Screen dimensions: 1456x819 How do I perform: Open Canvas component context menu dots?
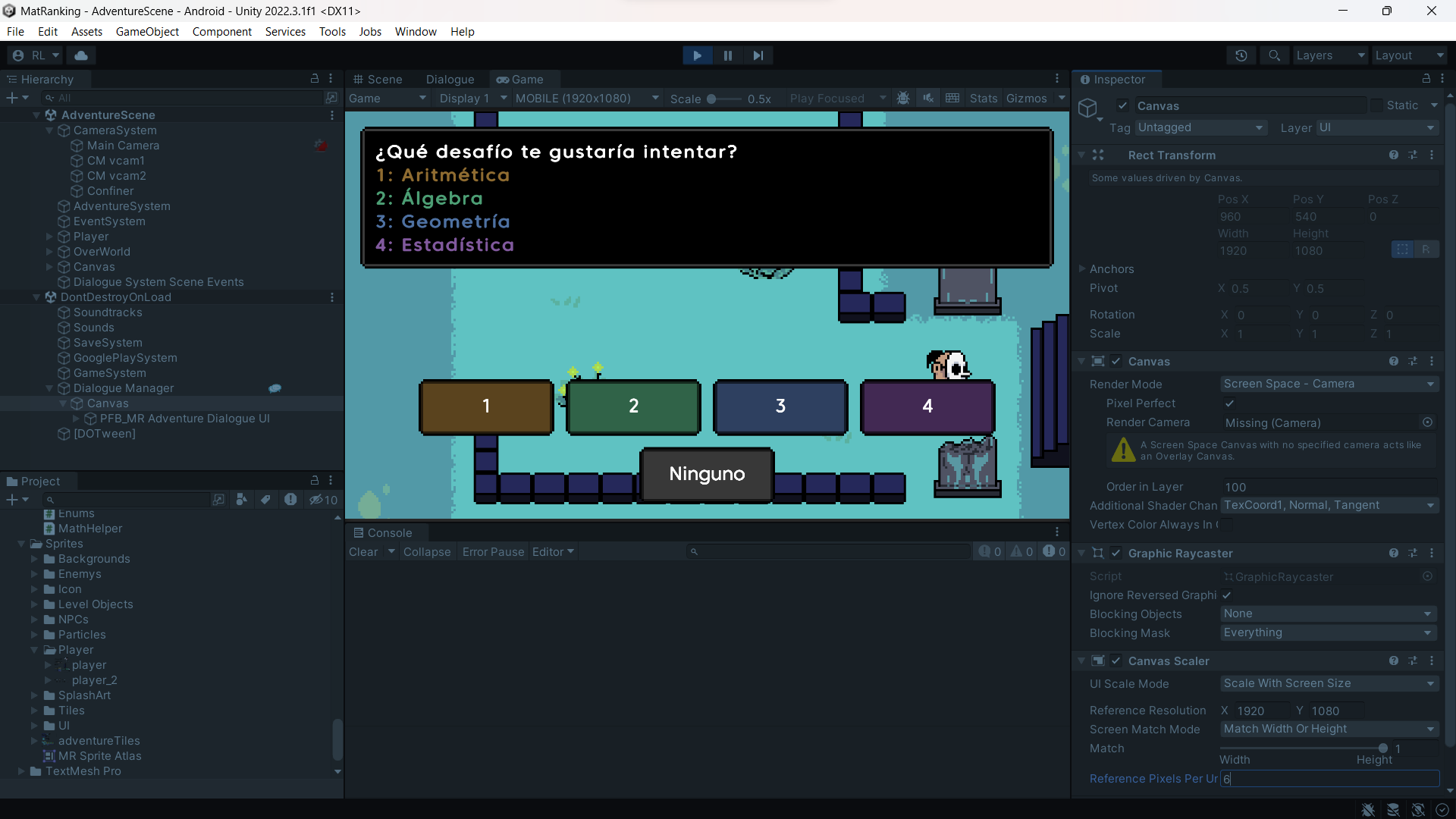(1432, 362)
